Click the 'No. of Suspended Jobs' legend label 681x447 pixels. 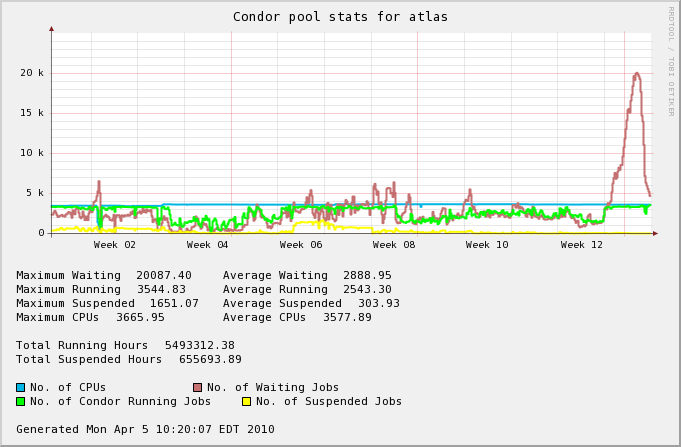(x=329, y=401)
